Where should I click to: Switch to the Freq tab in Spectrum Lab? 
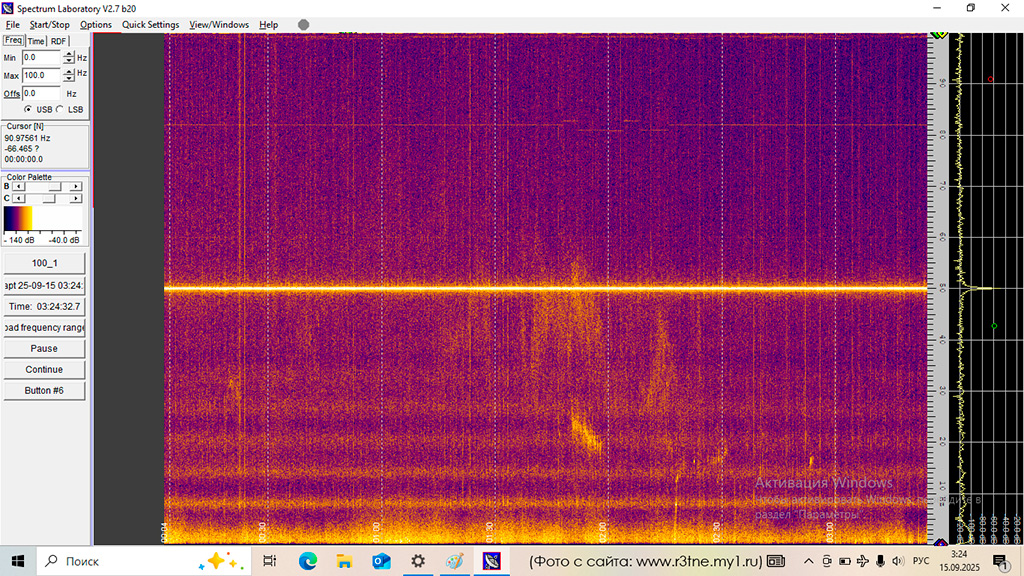13,40
